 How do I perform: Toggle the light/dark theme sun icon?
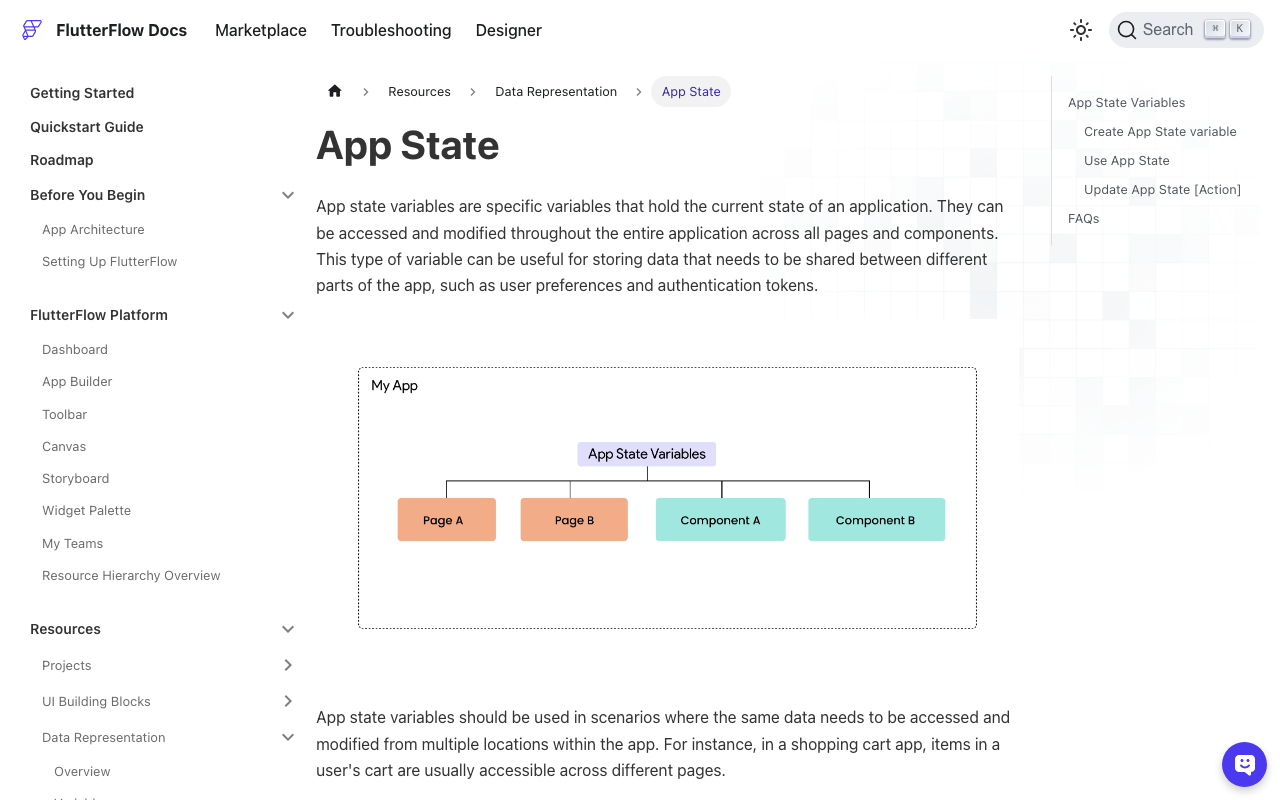[1081, 30]
